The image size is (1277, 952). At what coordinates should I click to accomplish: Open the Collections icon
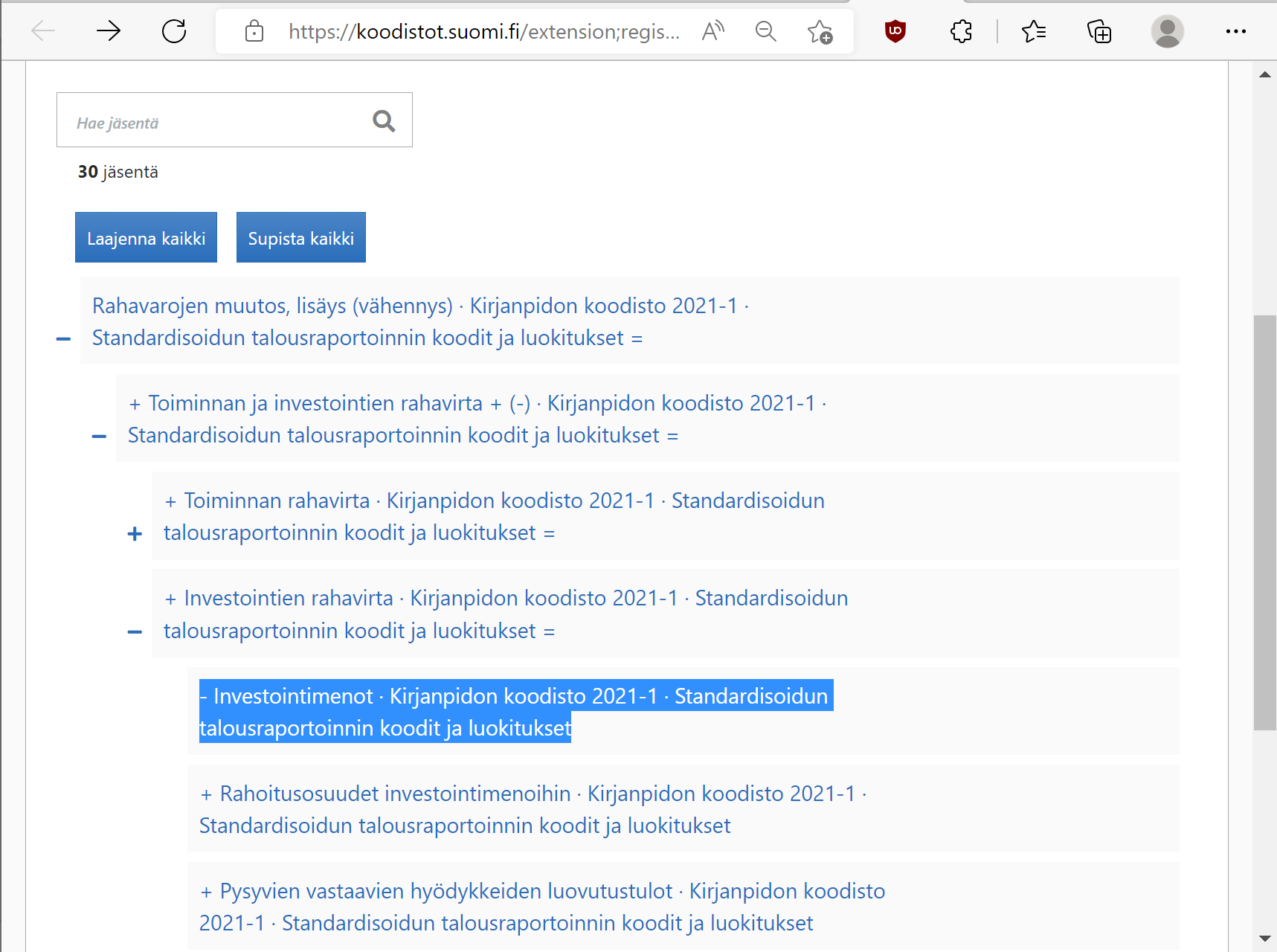(x=1099, y=31)
